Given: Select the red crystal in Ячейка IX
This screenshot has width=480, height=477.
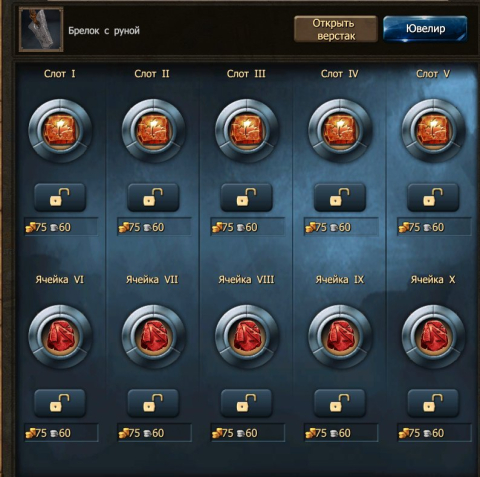Looking at the screenshot, I should tap(340, 336).
